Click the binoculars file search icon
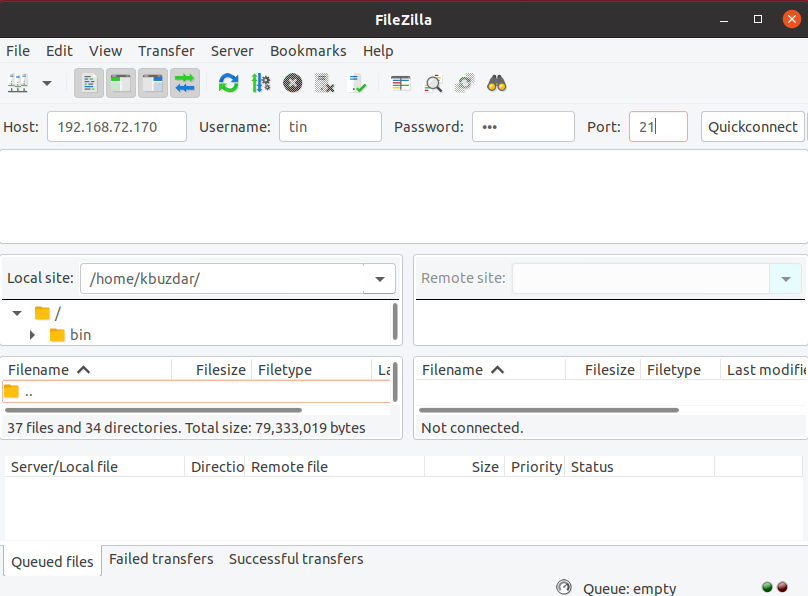 click(x=497, y=83)
